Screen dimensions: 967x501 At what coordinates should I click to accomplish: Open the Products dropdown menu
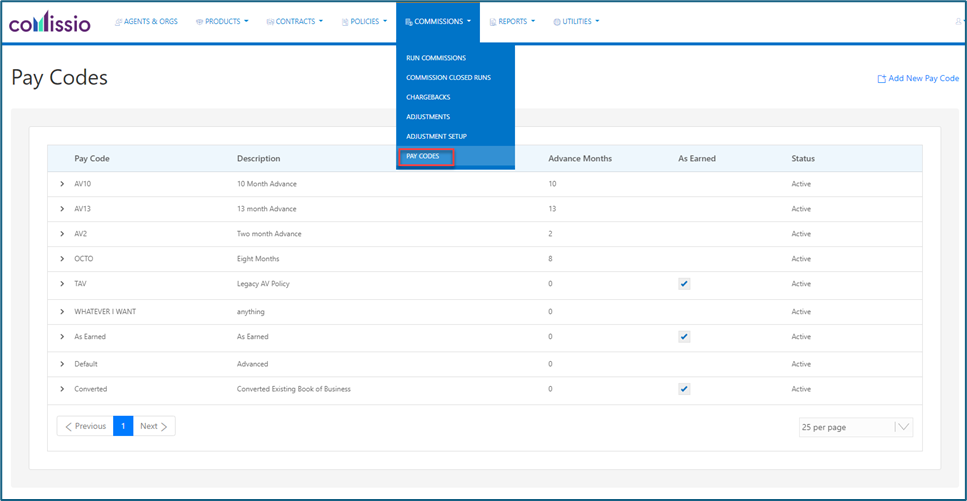click(222, 22)
